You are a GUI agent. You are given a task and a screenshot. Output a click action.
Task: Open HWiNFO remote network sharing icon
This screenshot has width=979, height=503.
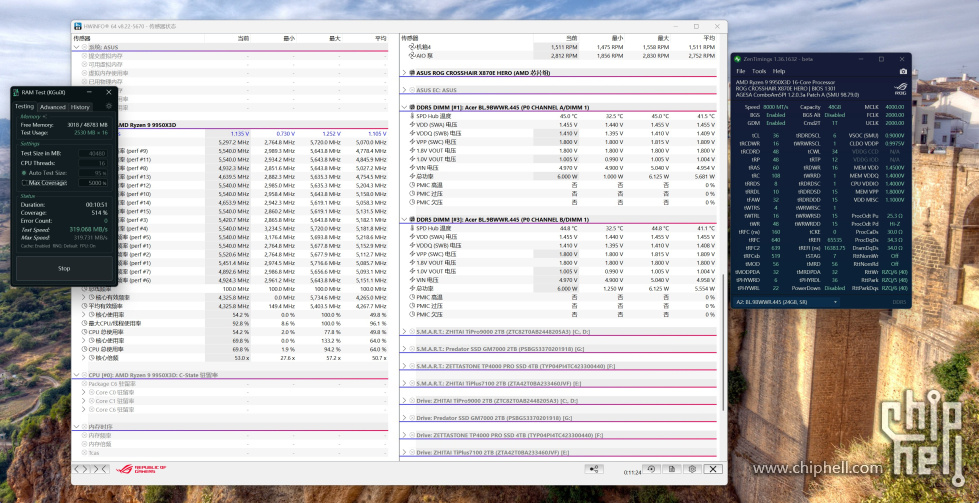pos(594,469)
